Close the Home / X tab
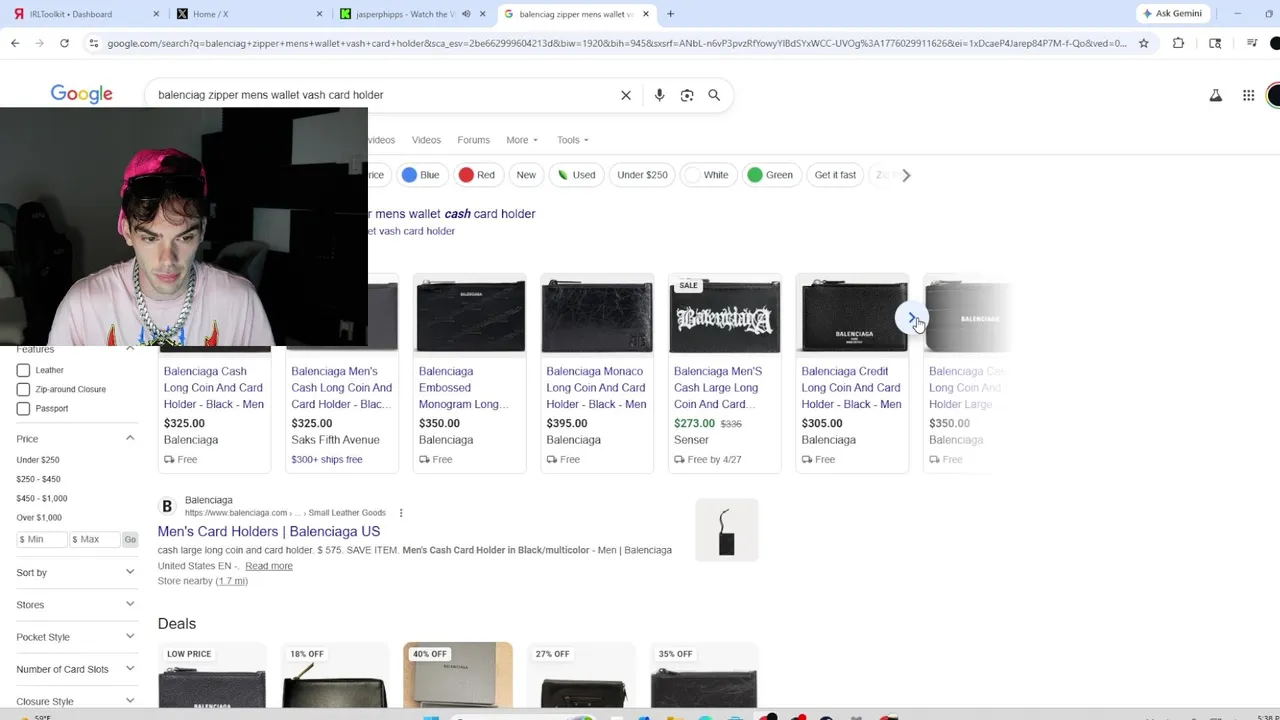Image resolution: width=1280 pixels, height=720 pixels. click(x=320, y=14)
